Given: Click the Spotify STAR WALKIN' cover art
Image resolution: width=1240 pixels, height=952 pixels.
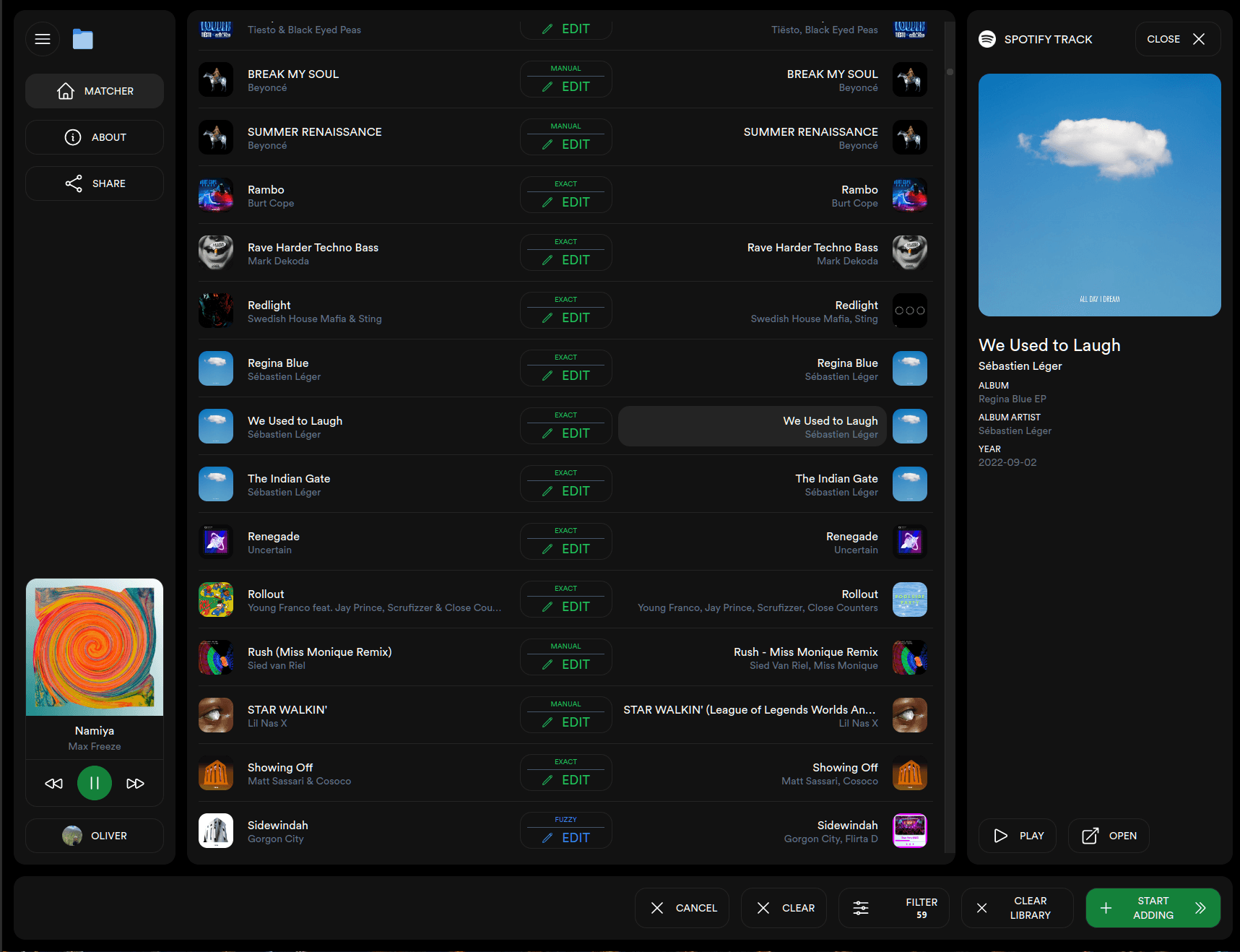Looking at the screenshot, I should (910, 715).
